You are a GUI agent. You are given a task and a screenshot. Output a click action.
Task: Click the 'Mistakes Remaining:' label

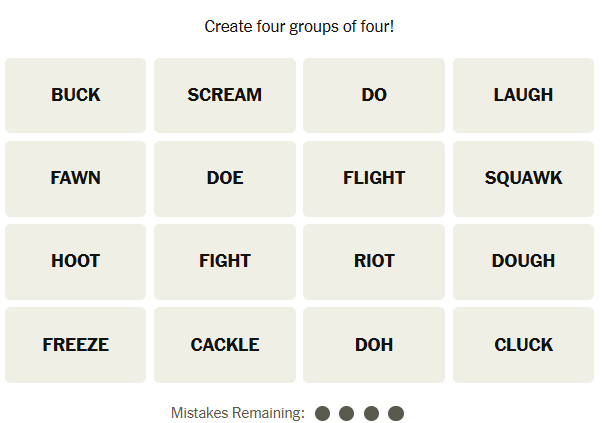click(237, 413)
